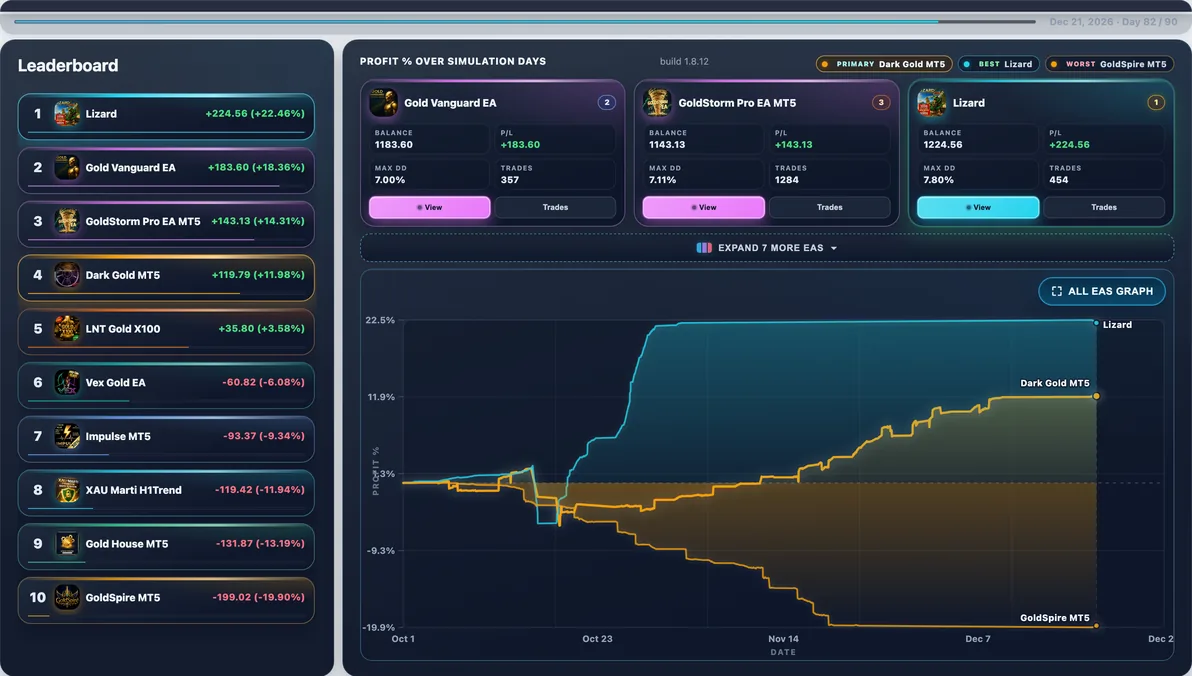Image resolution: width=1192 pixels, height=676 pixels.
Task: Select the WORST GoldSpire MT5 pill
Action: [1110, 64]
